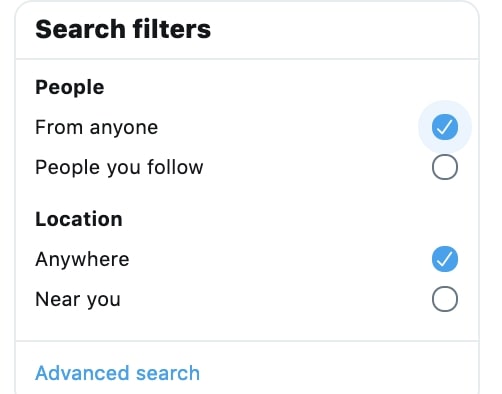Enable the Near you radio option

pos(445,299)
